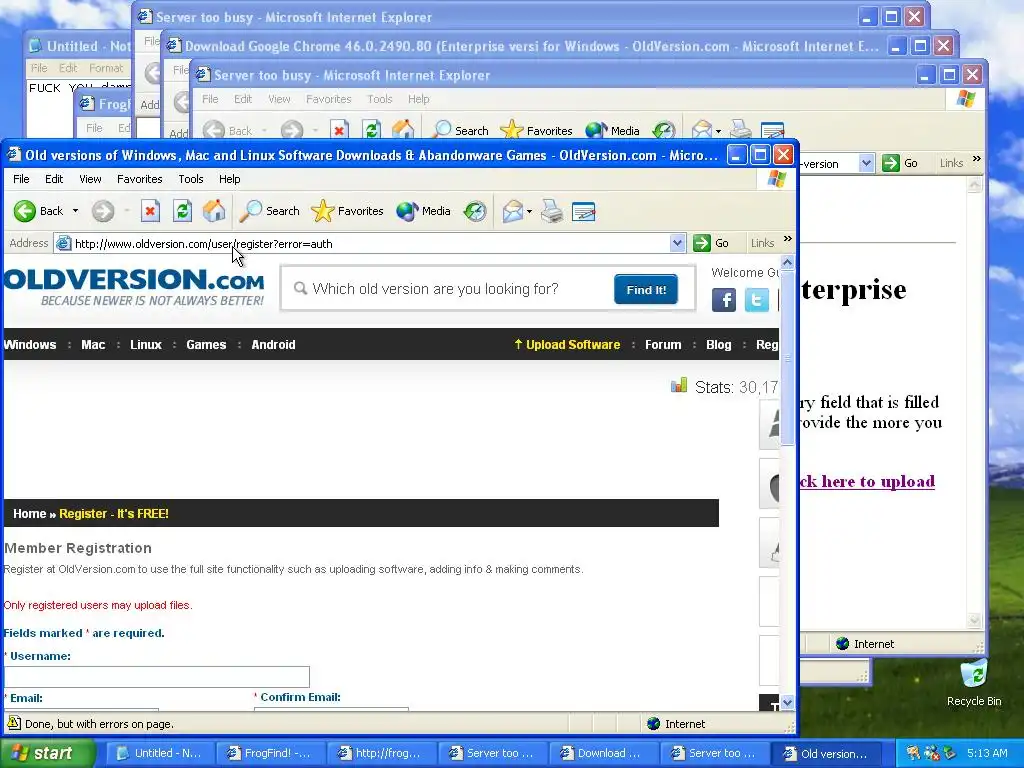Screen dimensions: 1024x768
Task: Expand the address bar dropdown in front window
Action: [x=677, y=243]
